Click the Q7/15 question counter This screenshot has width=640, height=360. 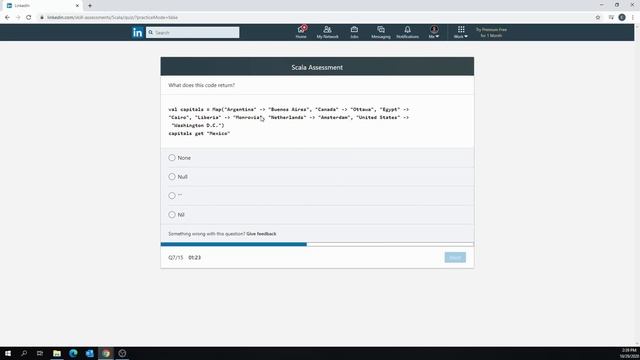click(176, 258)
